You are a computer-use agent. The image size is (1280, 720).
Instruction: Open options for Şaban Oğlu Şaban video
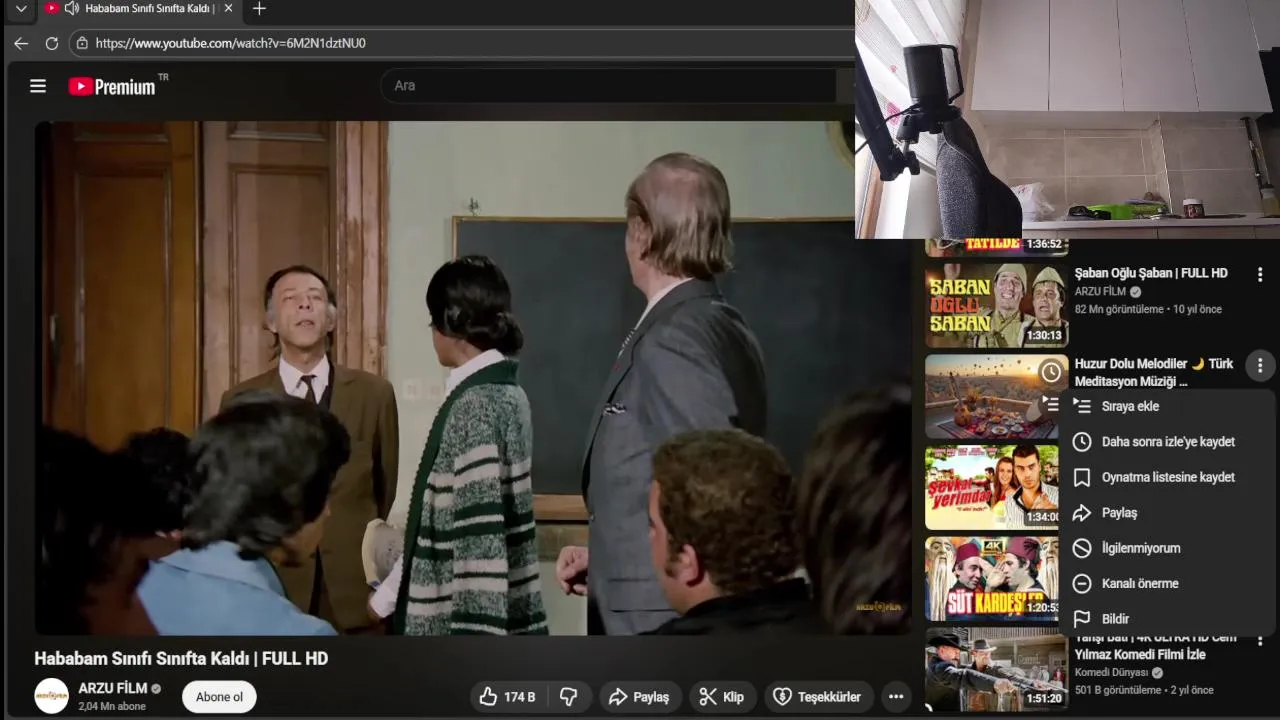coord(1260,274)
